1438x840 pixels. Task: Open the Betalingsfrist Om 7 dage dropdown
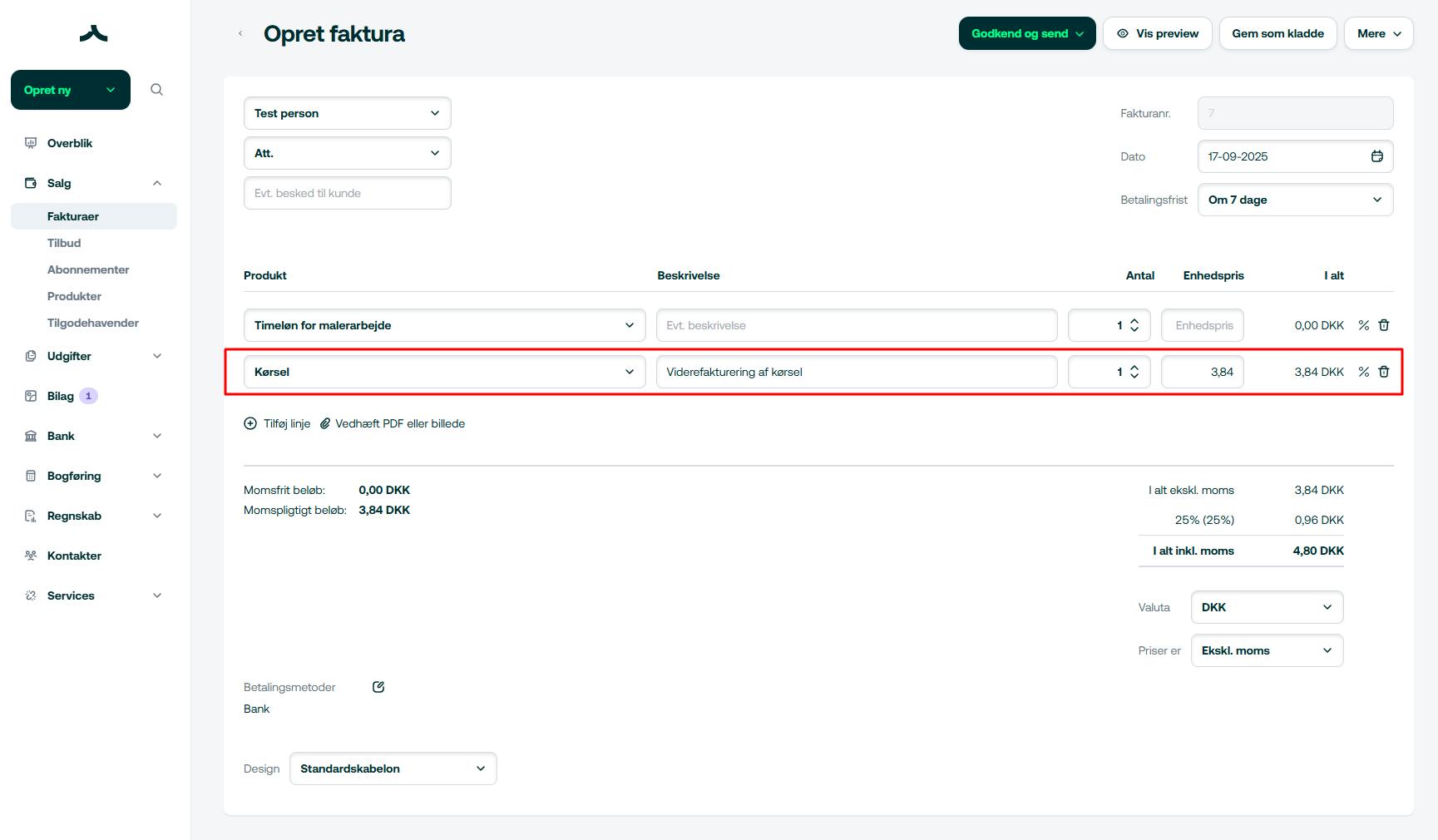[x=1295, y=200]
